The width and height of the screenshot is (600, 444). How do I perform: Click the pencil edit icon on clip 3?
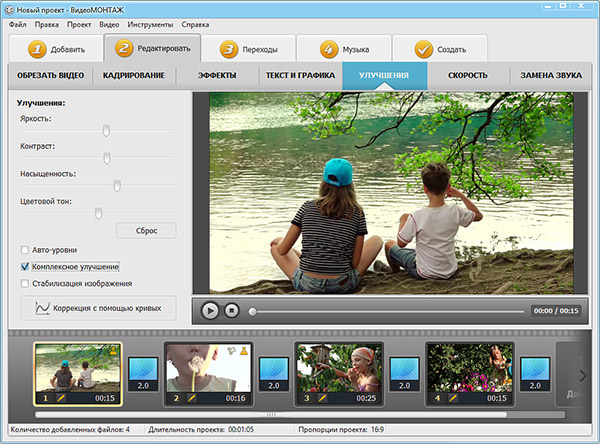pyautogui.click(x=322, y=398)
